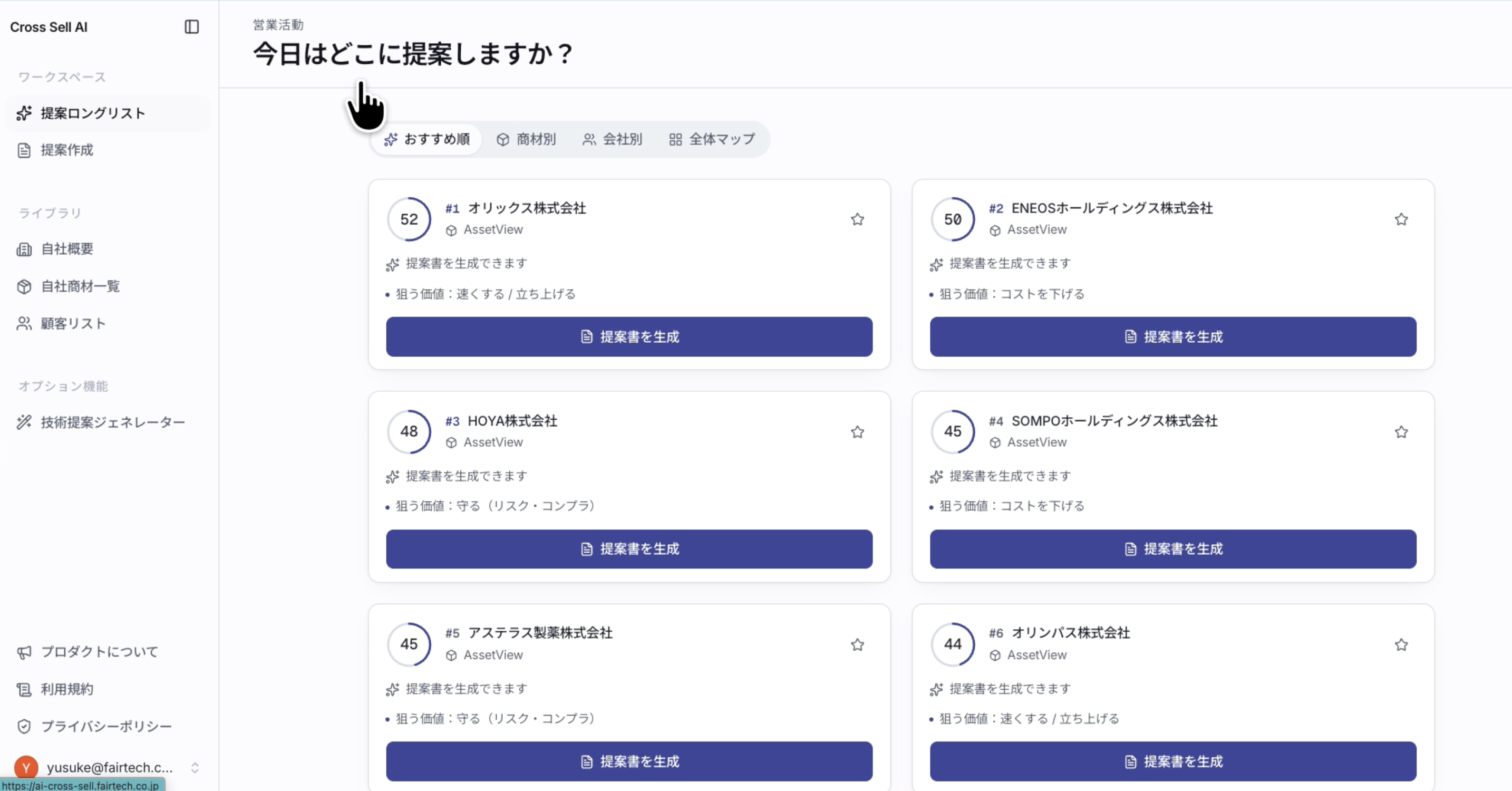Select the おすすめ順 tab

click(428, 139)
